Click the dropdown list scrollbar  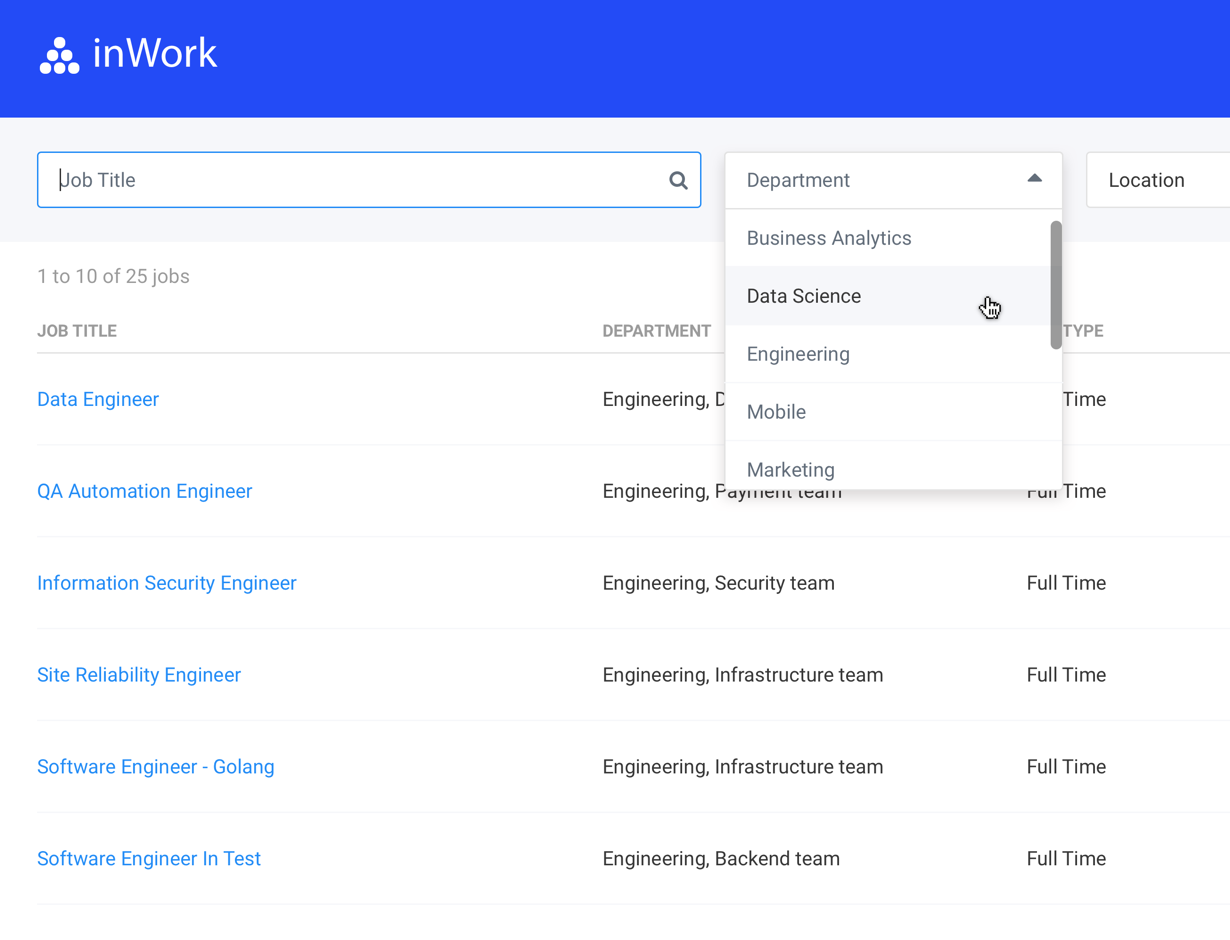(x=1055, y=285)
